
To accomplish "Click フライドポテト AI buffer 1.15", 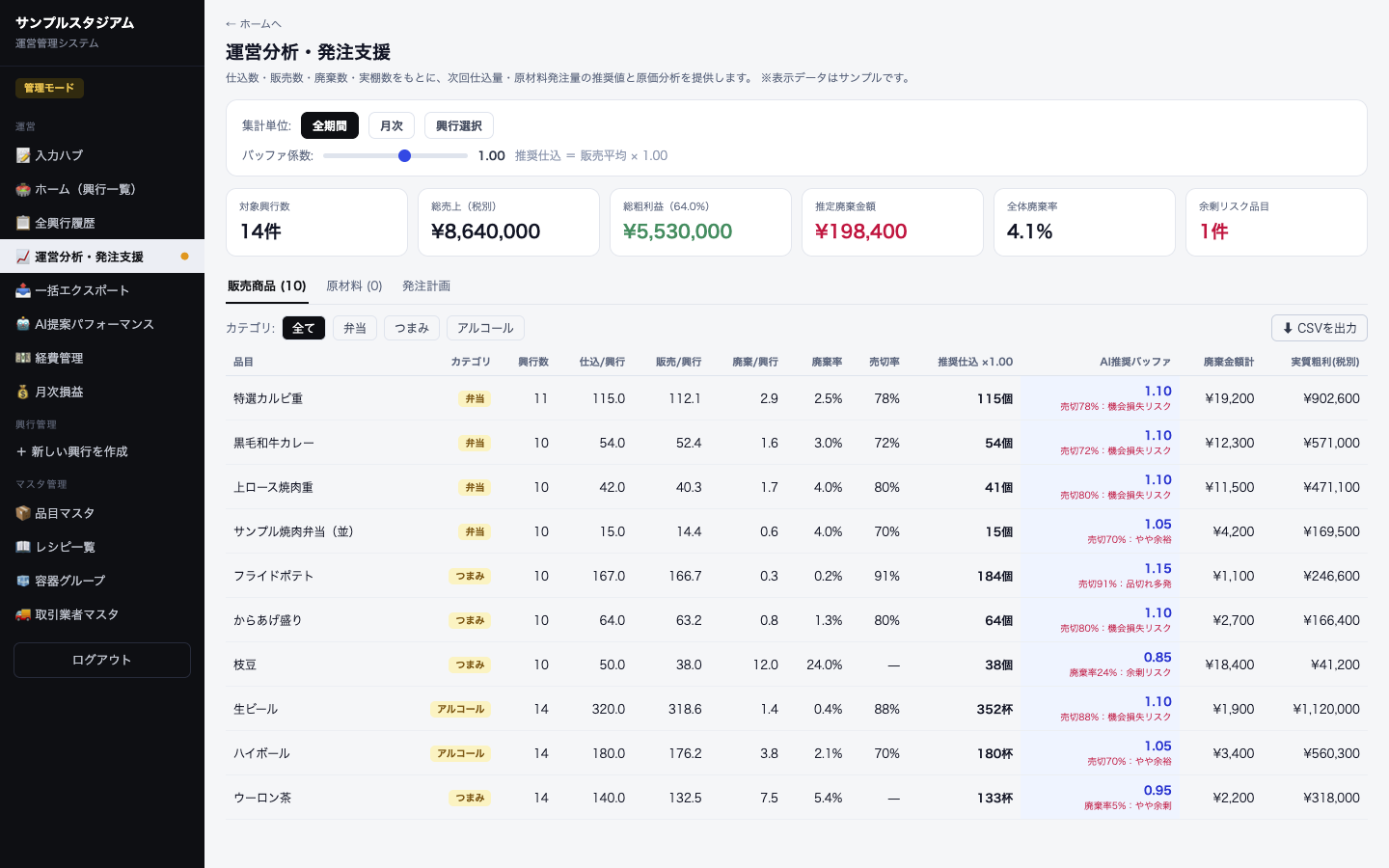I will 1157,568.
